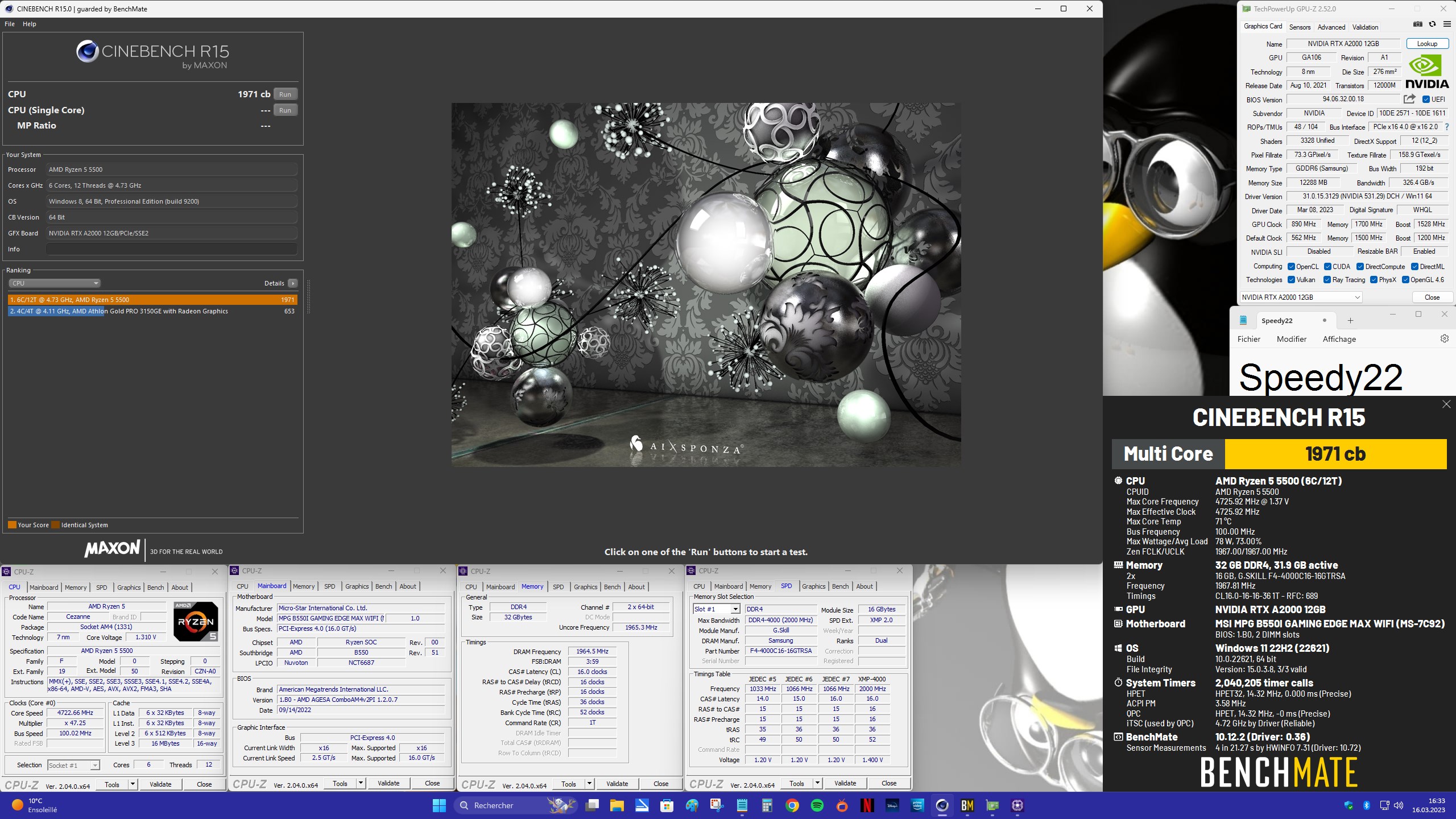The height and width of the screenshot is (819, 1456).
Task: Select the Athlon Gold PRO 3150GE ranking bar
Action: pos(152,311)
